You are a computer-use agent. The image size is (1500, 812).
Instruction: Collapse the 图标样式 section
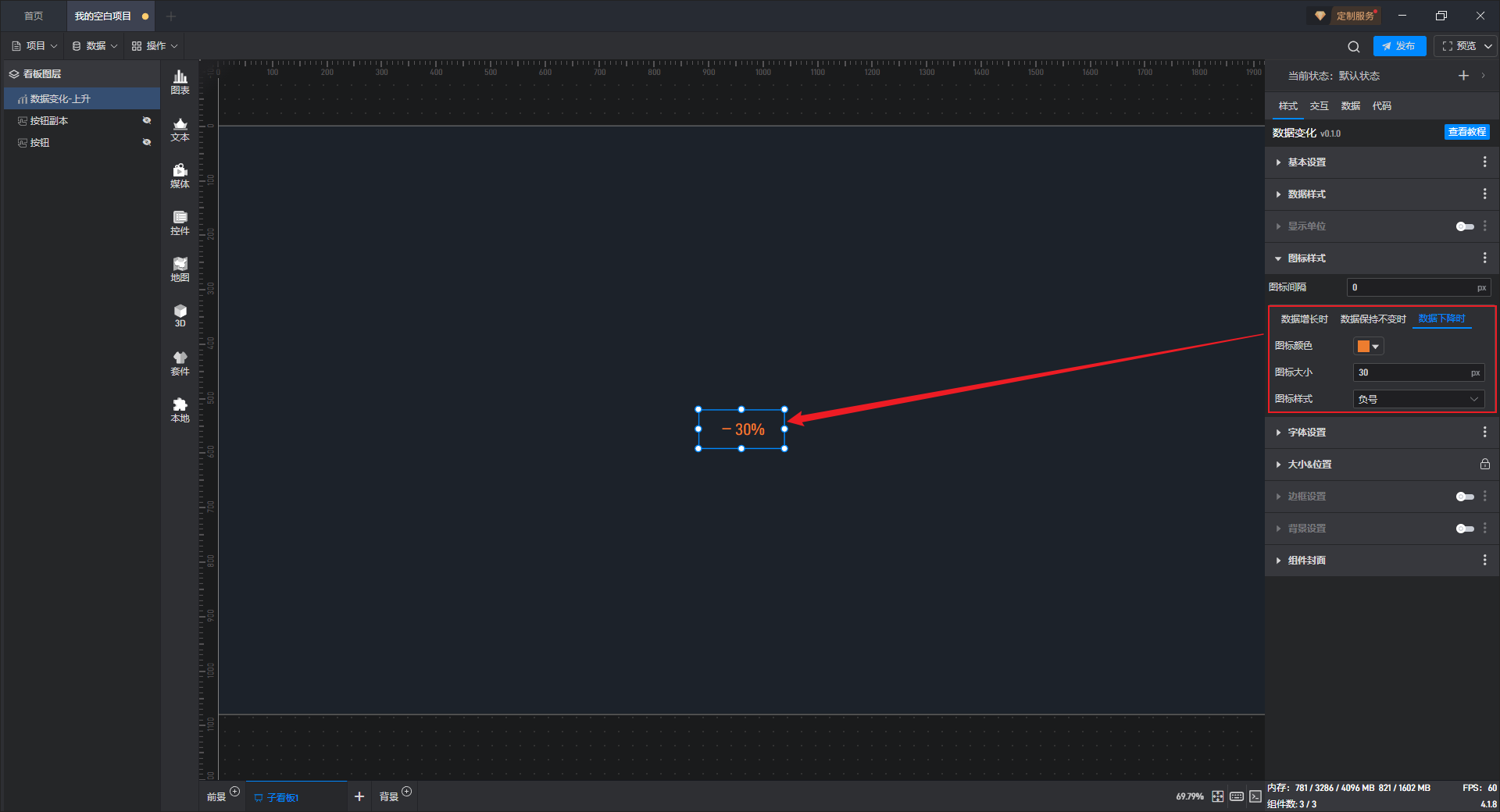tap(1278, 258)
